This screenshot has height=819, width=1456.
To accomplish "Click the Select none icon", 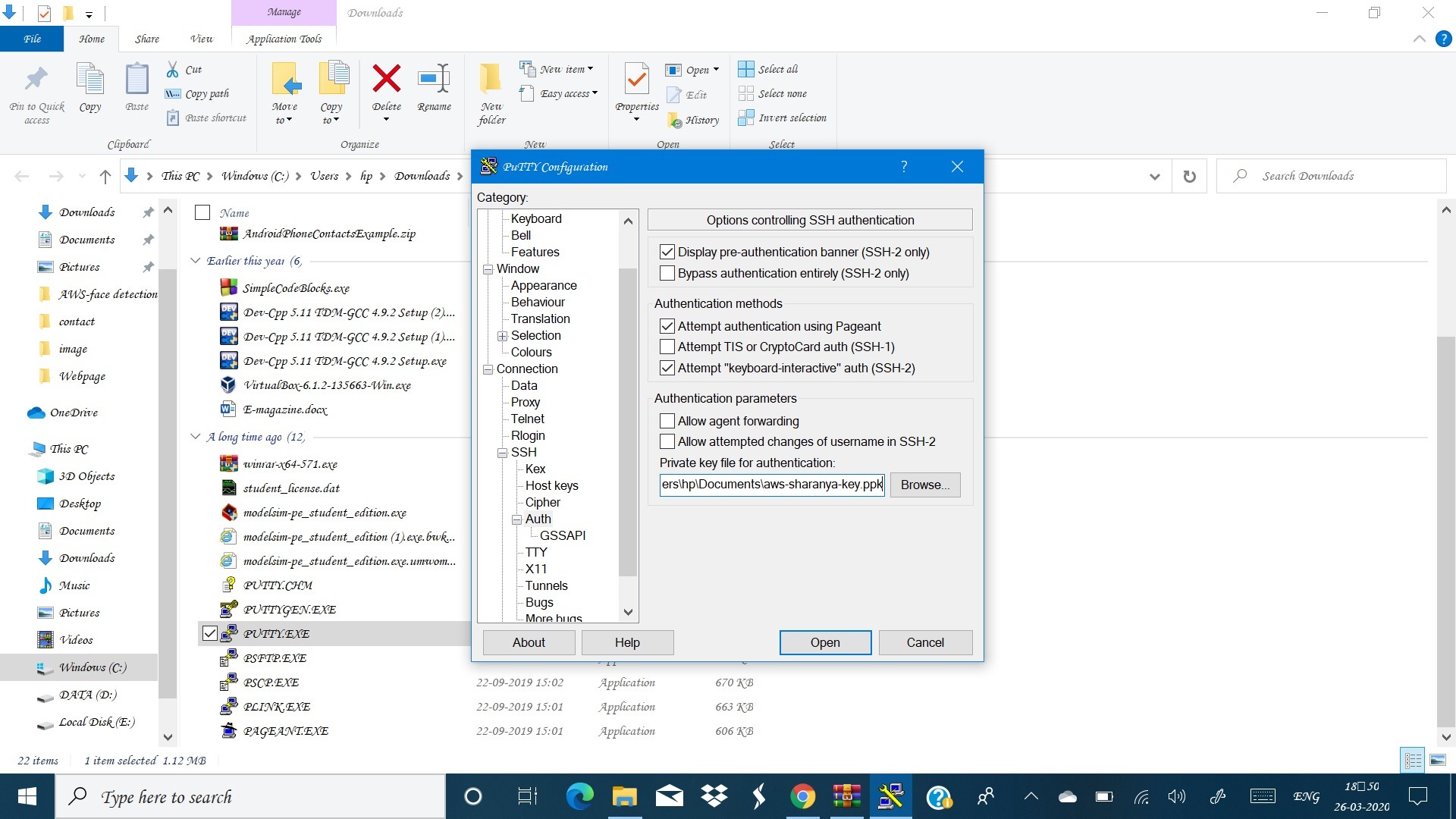I will 746,93.
